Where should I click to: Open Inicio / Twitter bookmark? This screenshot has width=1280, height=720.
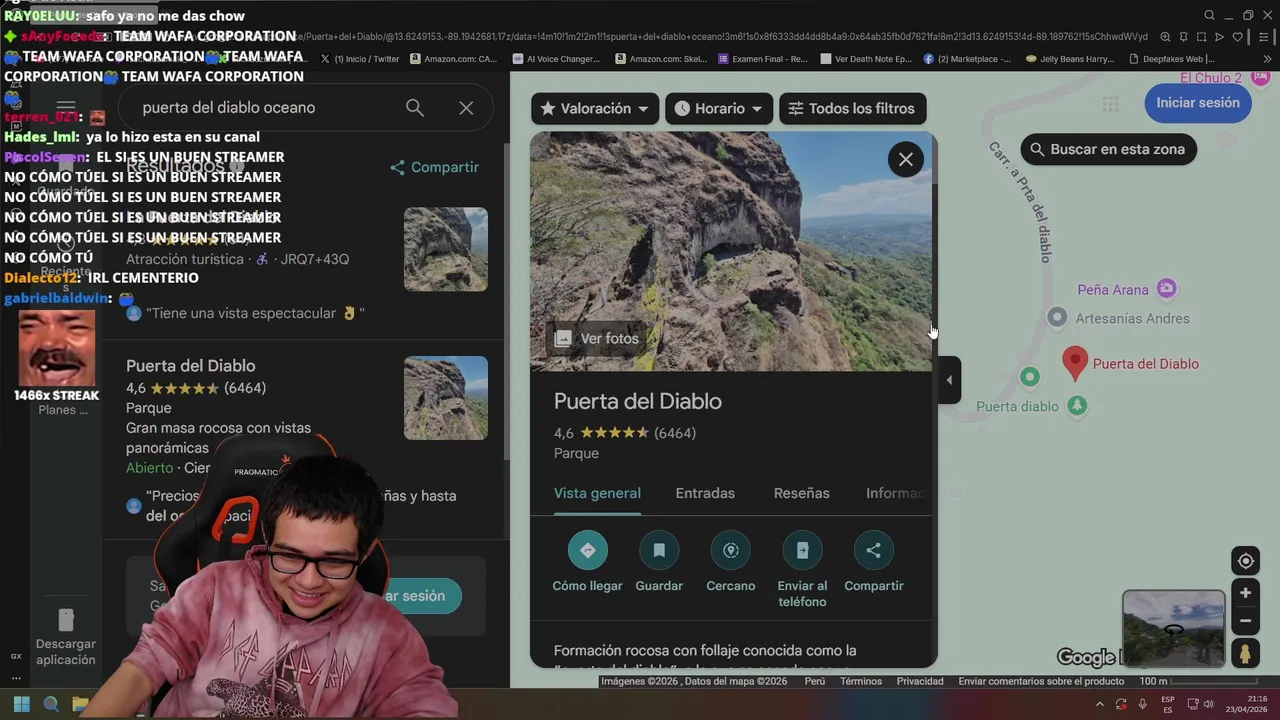pos(360,59)
